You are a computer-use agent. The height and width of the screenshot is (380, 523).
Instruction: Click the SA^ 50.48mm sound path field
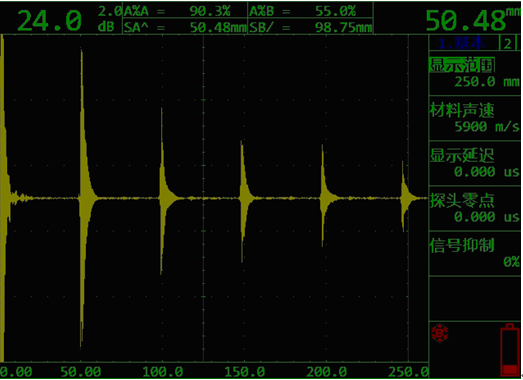click(185, 27)
